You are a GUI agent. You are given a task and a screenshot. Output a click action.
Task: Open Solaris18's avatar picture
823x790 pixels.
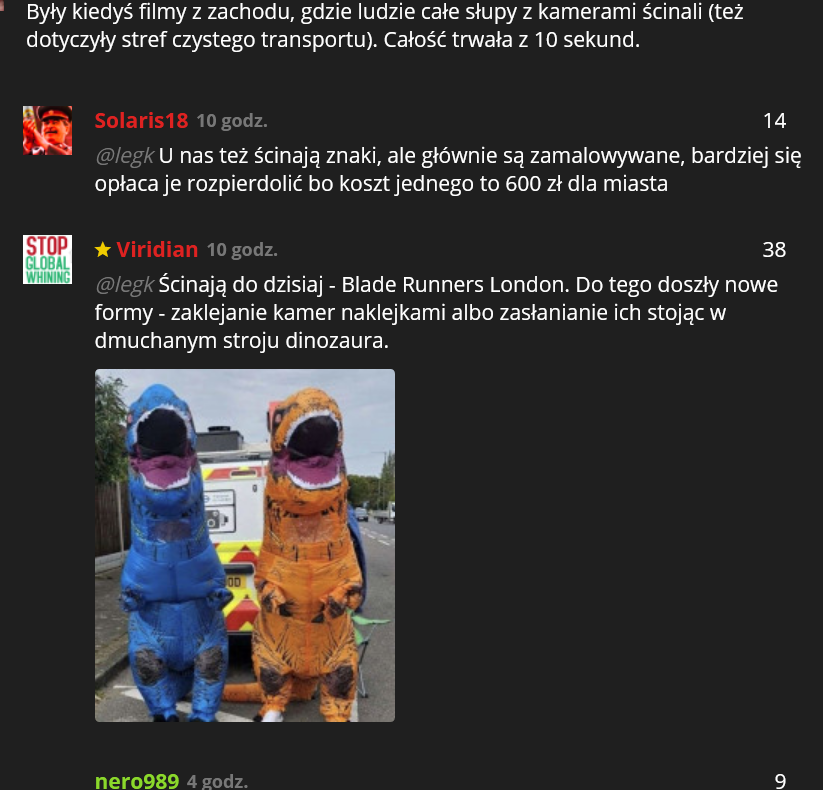pos(47,130)
